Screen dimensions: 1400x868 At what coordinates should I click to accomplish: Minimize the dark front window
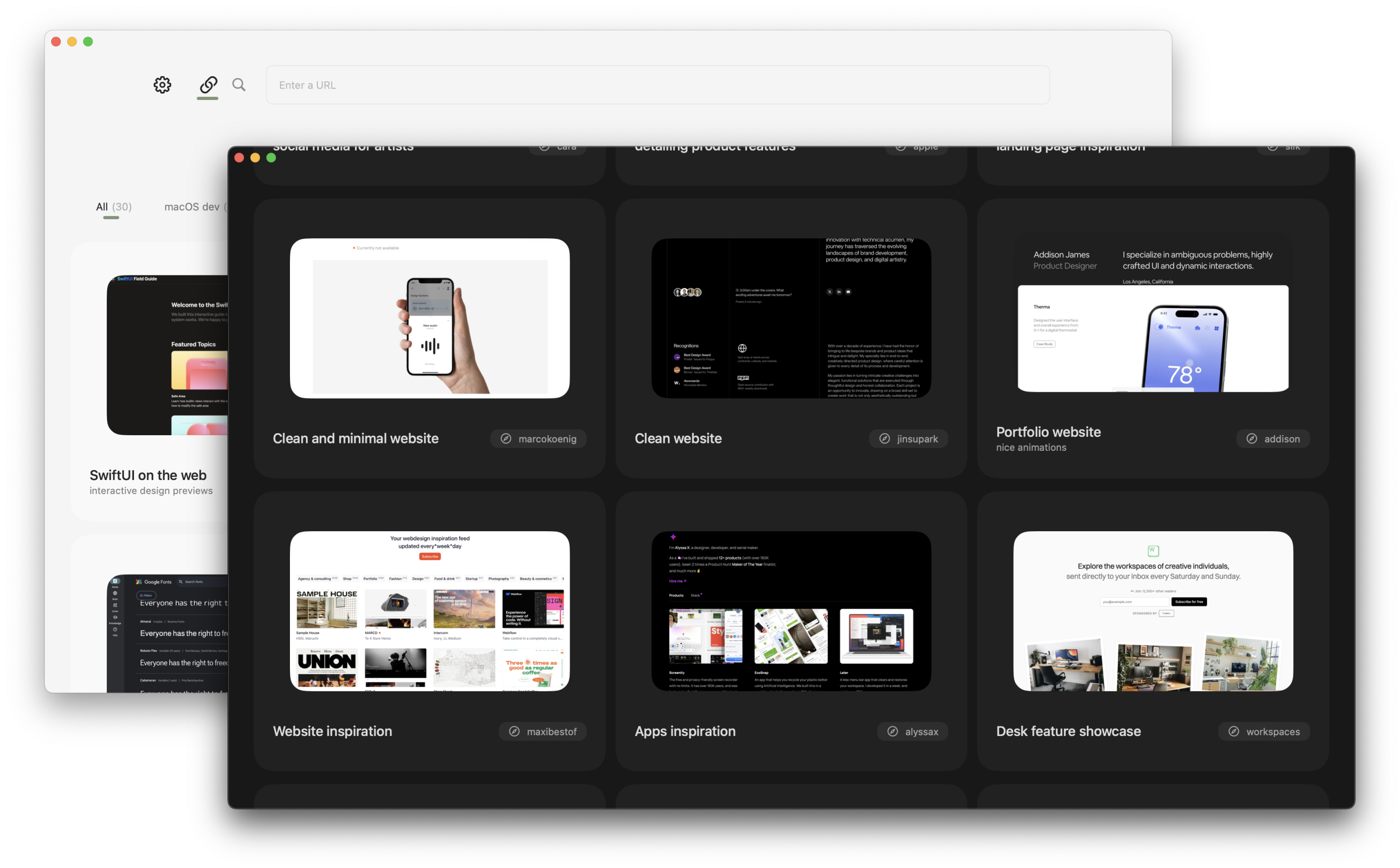(x=255, y=158)
